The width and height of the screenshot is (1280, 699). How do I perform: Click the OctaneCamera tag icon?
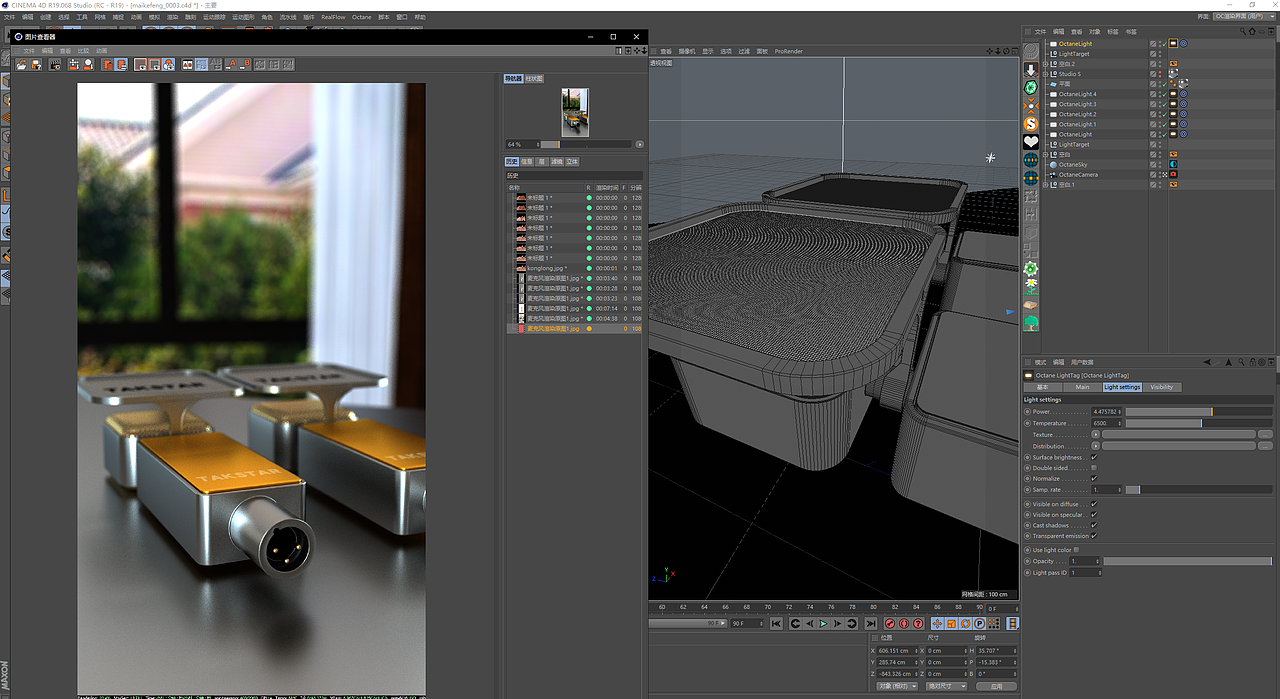pyautogui.click(x=1173, y=174)
